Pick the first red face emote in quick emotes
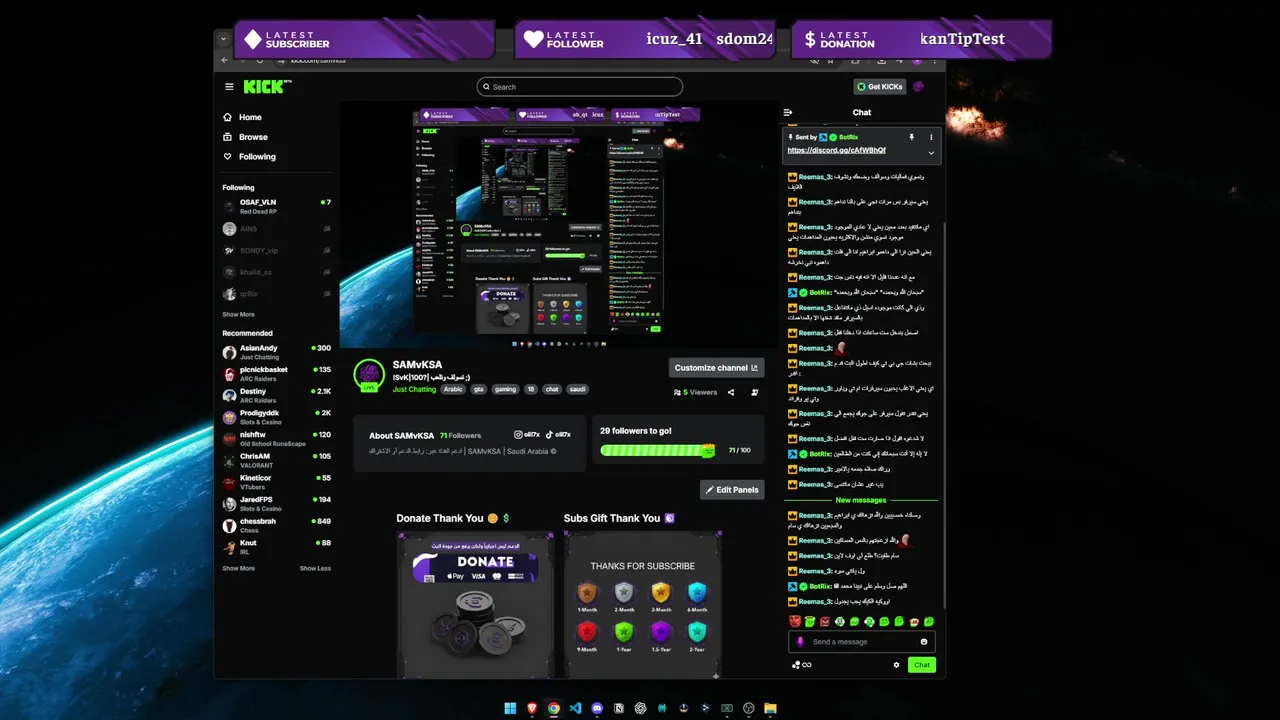1280x720 pixels. coord(795,621)
